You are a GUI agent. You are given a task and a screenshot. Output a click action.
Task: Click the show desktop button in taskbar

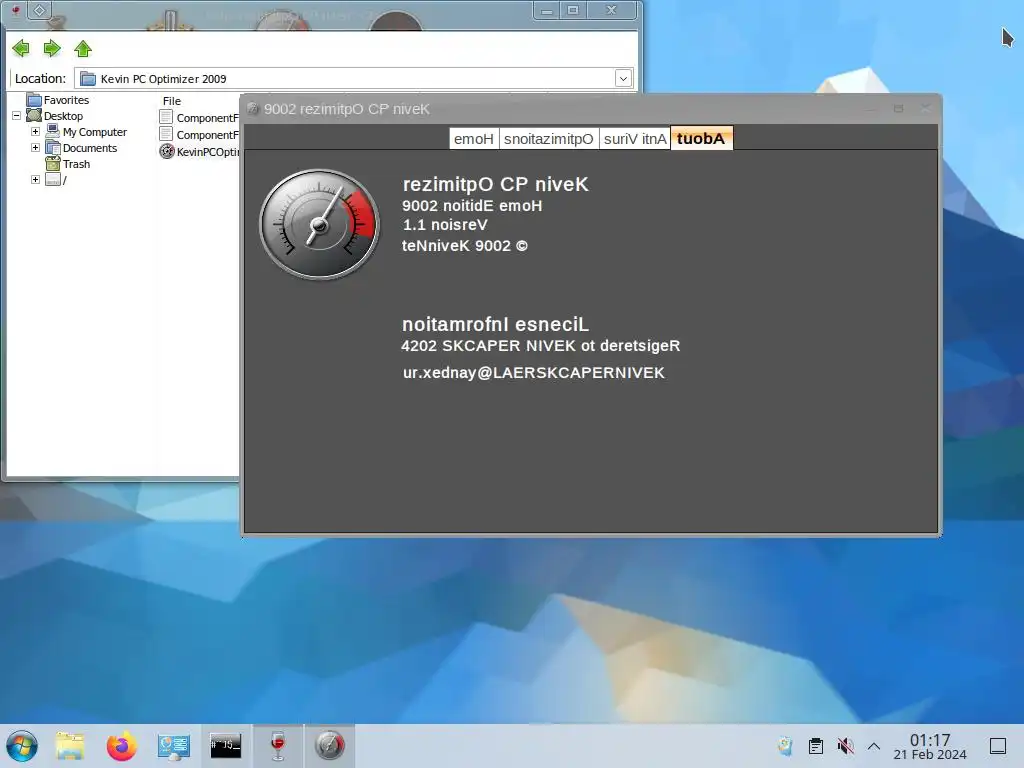(998, 746)
